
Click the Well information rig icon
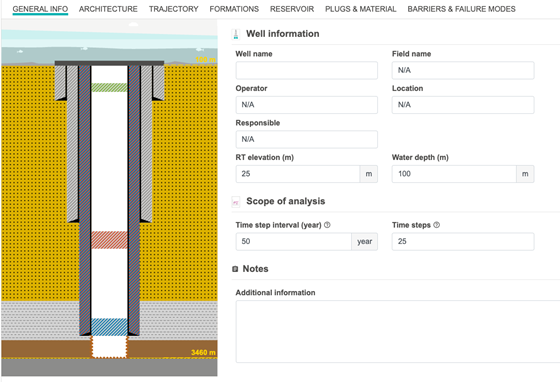[236, 34]
